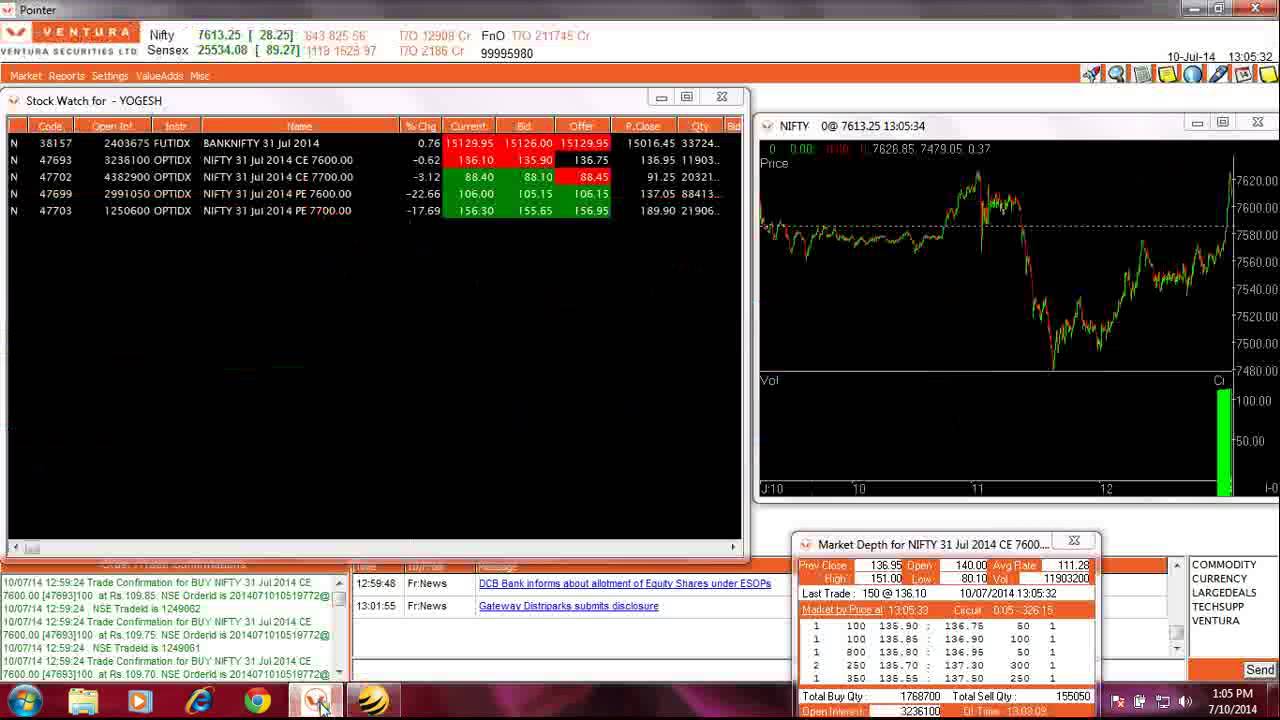This screenshot has width=1280, height=720.
Task: Select NIFTY 31 Jul 2014 PE 7600.00 row
Action: (x=374, y=194)
